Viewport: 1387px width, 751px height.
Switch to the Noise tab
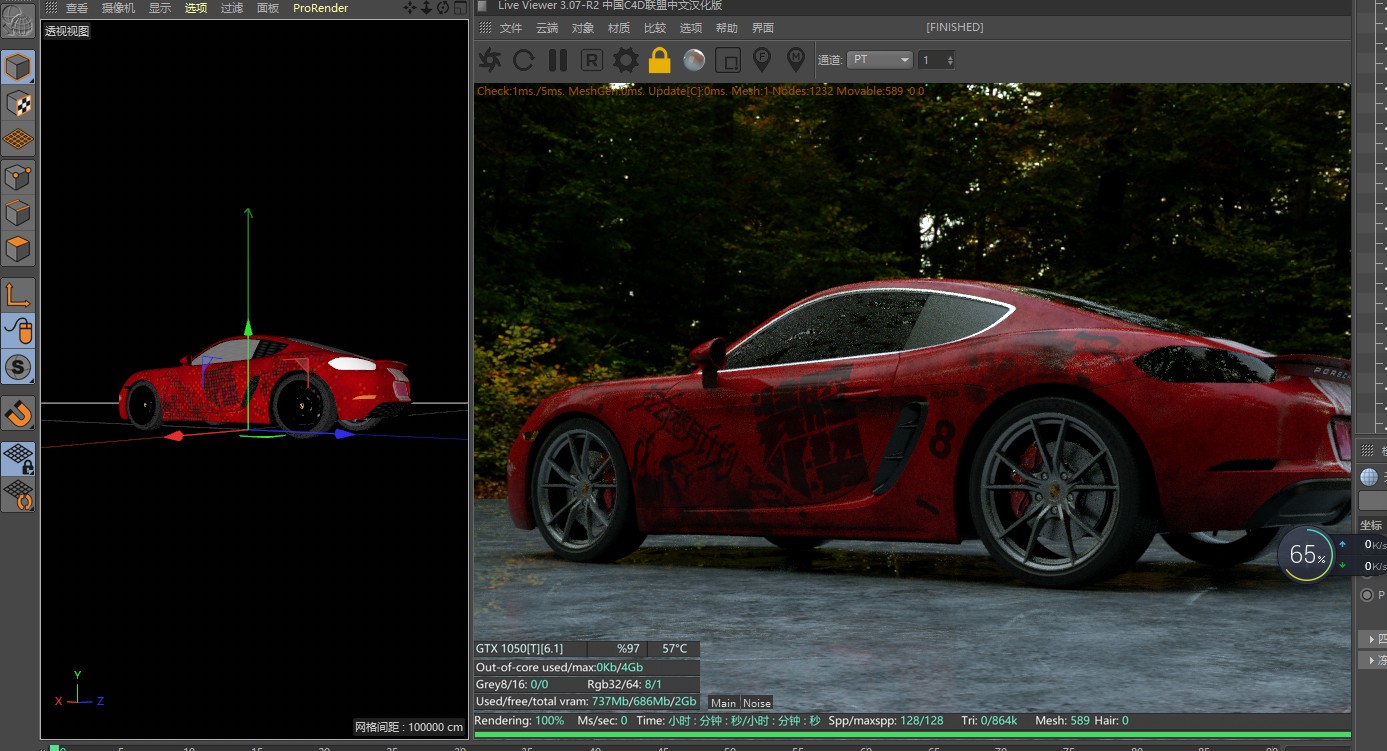point(757,702)
